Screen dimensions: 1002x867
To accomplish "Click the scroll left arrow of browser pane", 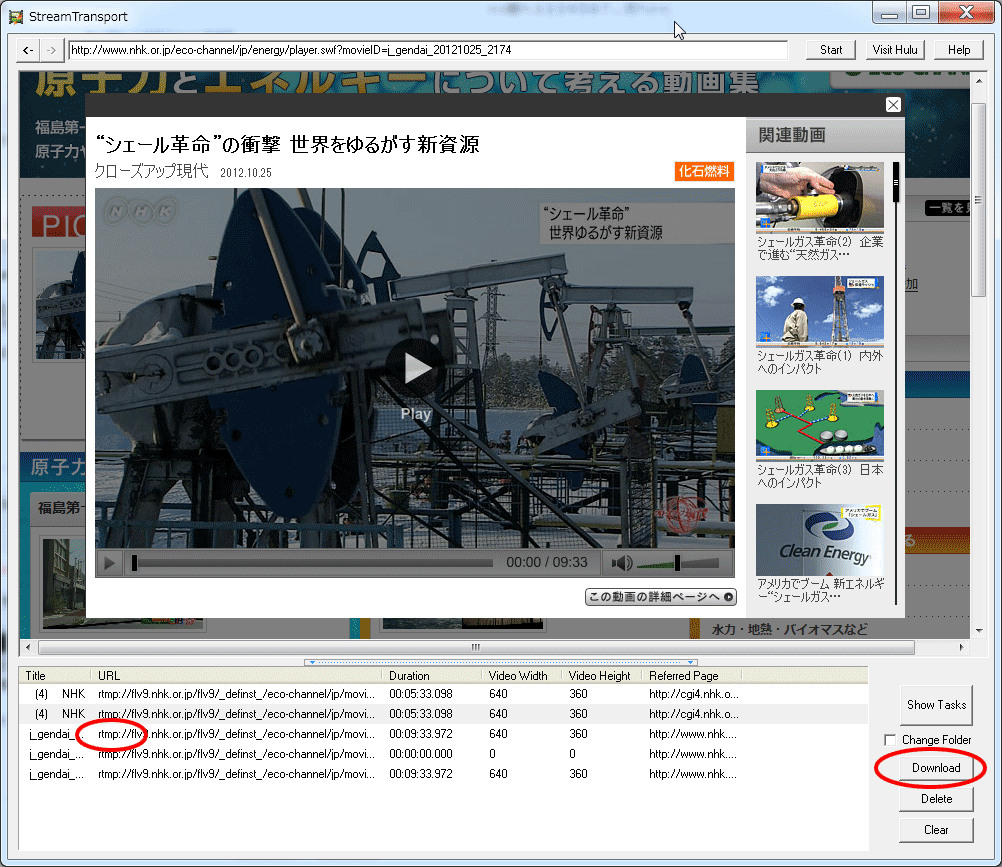I will 27,647.
